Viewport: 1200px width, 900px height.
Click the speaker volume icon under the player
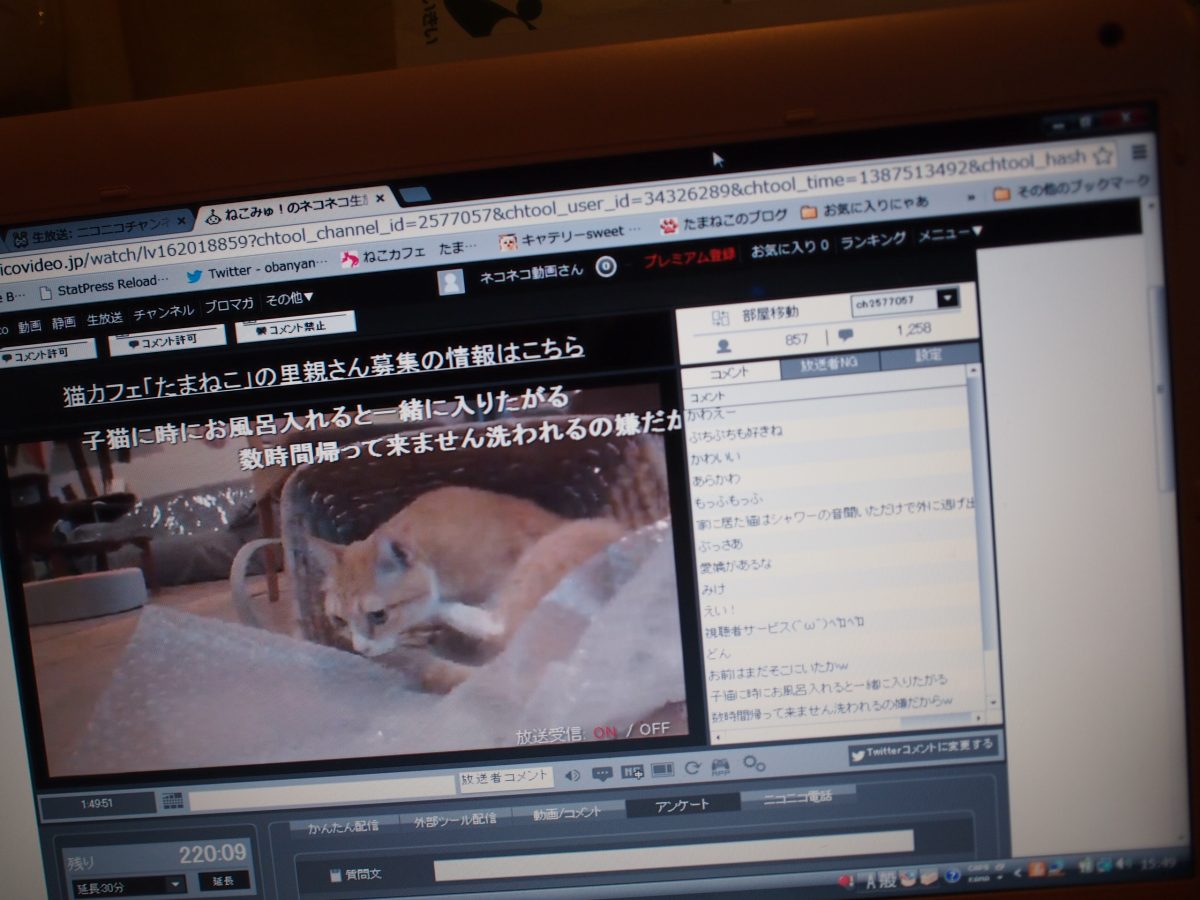click(x=572, y=774)
